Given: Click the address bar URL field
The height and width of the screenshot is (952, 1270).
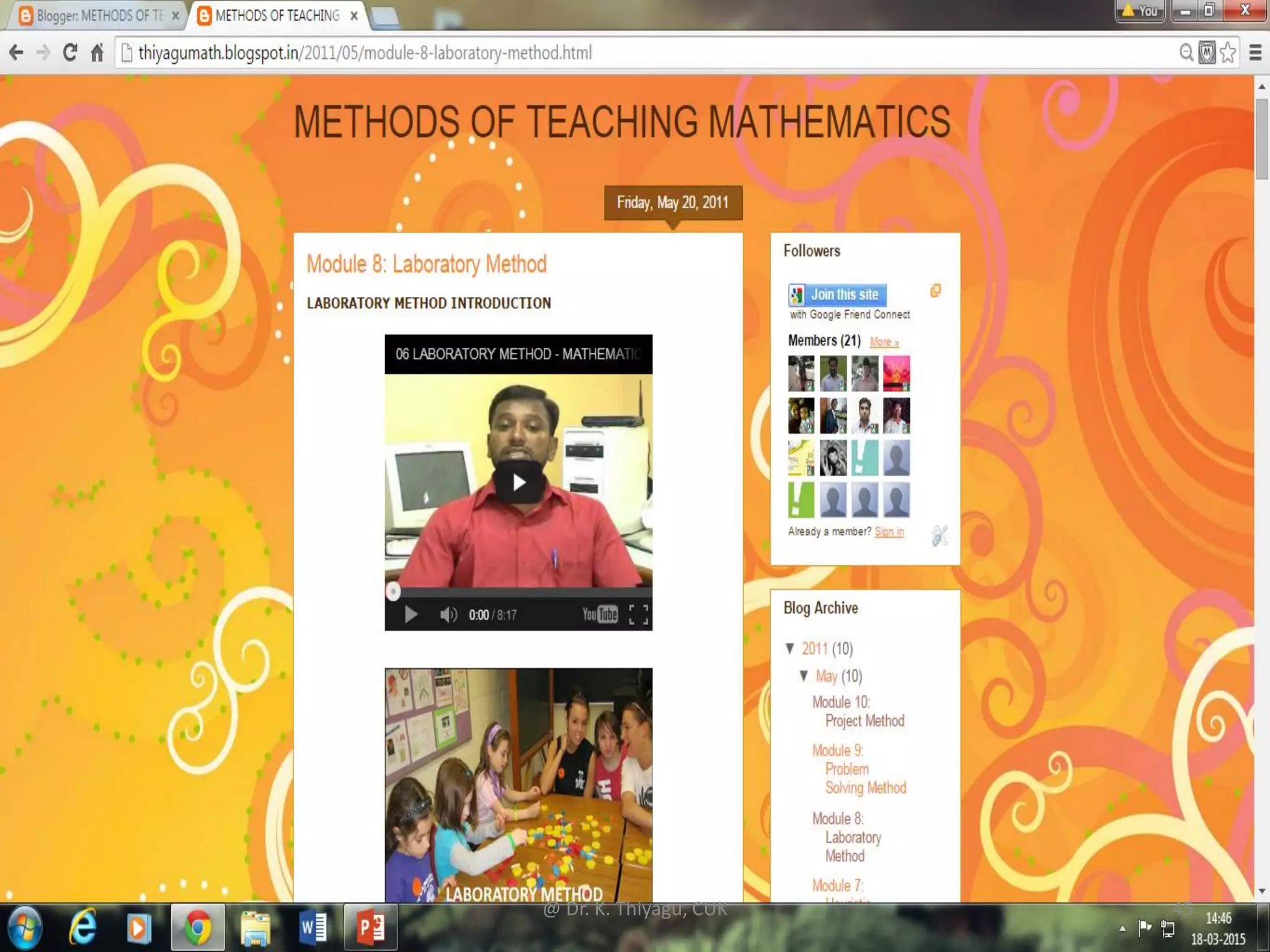Looking at the screenshot, I should click(645, 53).
